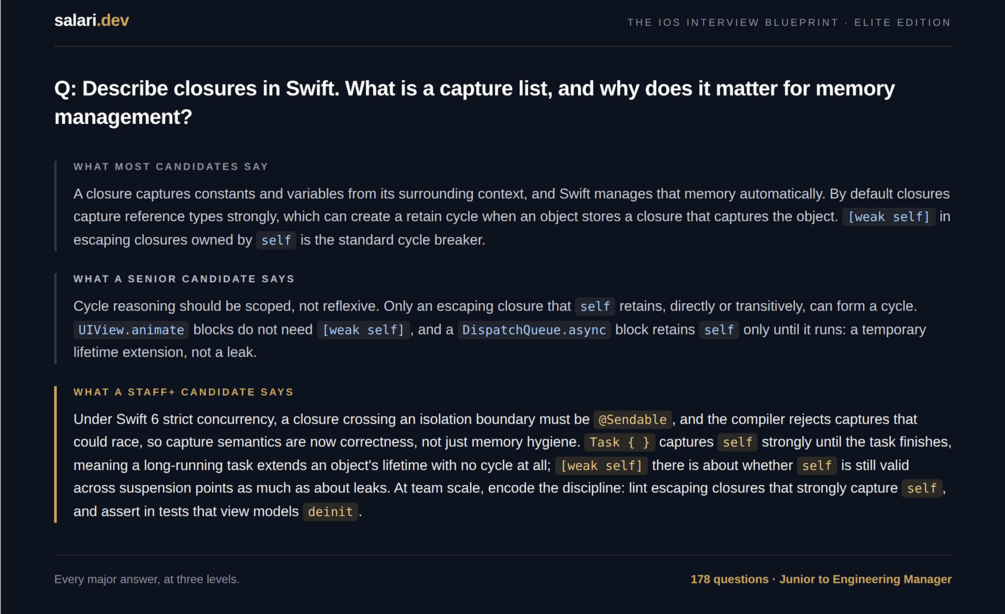Screen dimensions: 1005x614
Task: Click the self chip after 'escaping closure that'
Action: (x=595, y=306)
